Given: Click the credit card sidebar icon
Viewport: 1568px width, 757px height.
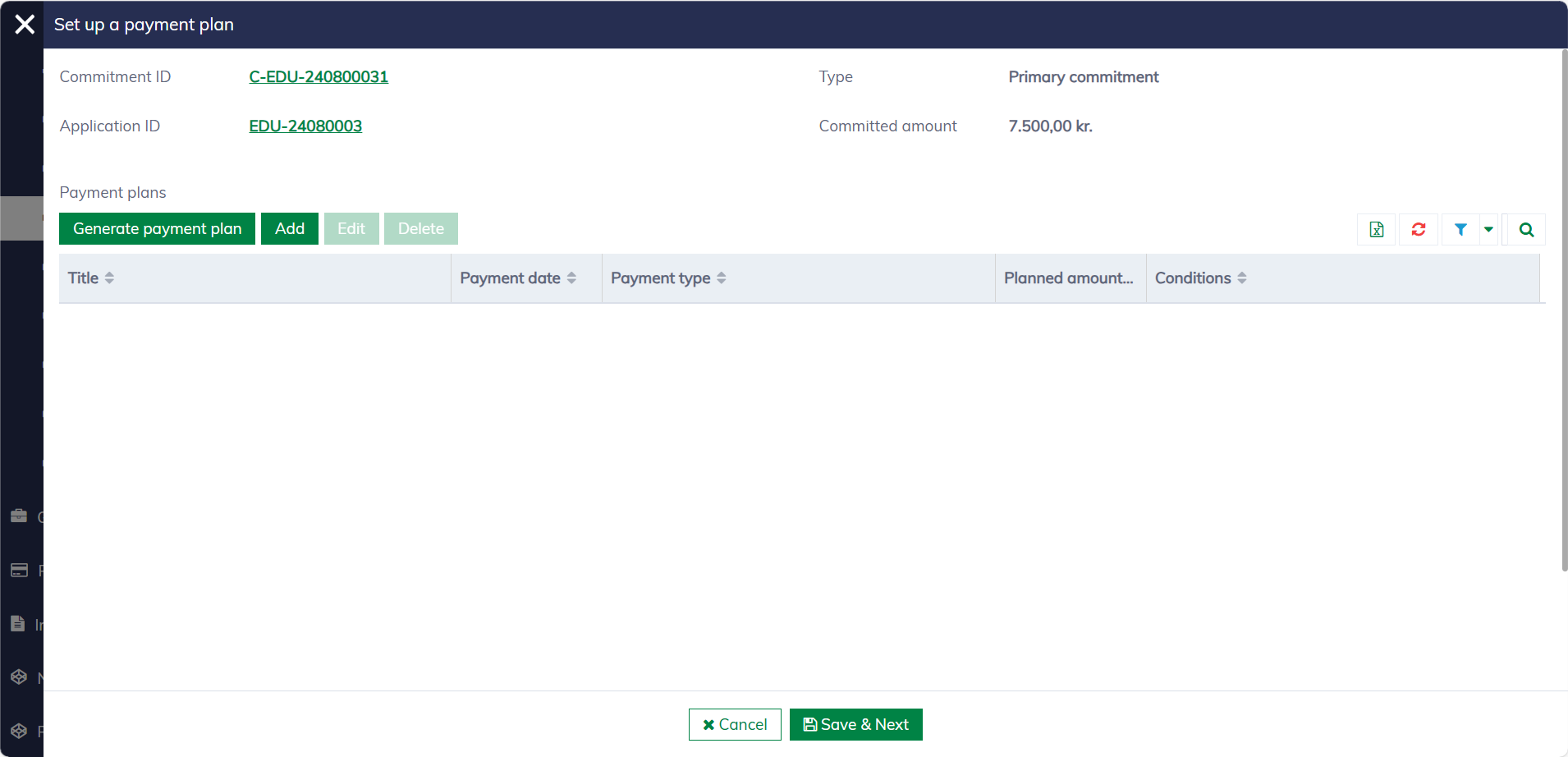Looking at the screenshot, I should click(x=19, y=570).
